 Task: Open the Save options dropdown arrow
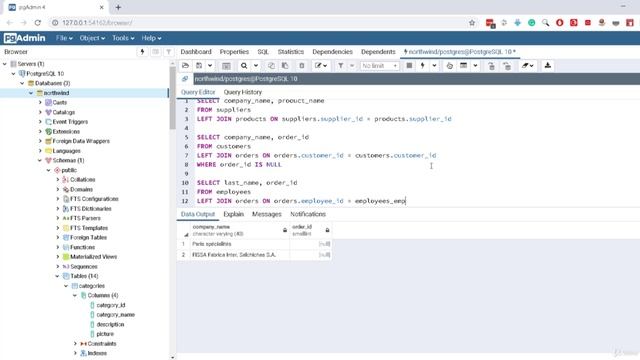point(210,66)
